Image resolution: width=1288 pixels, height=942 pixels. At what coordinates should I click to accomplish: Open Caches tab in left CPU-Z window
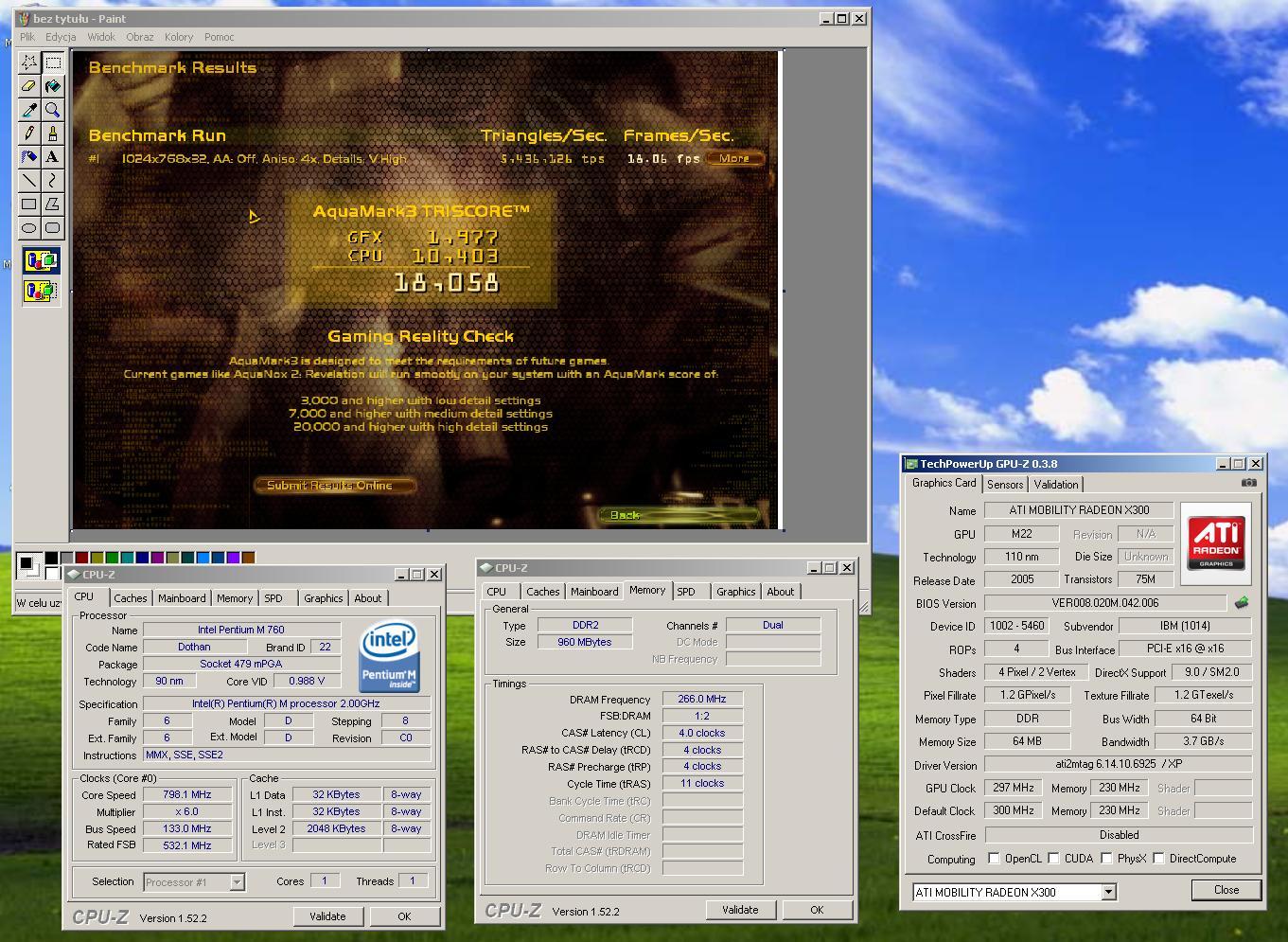[x=131, y=598]
